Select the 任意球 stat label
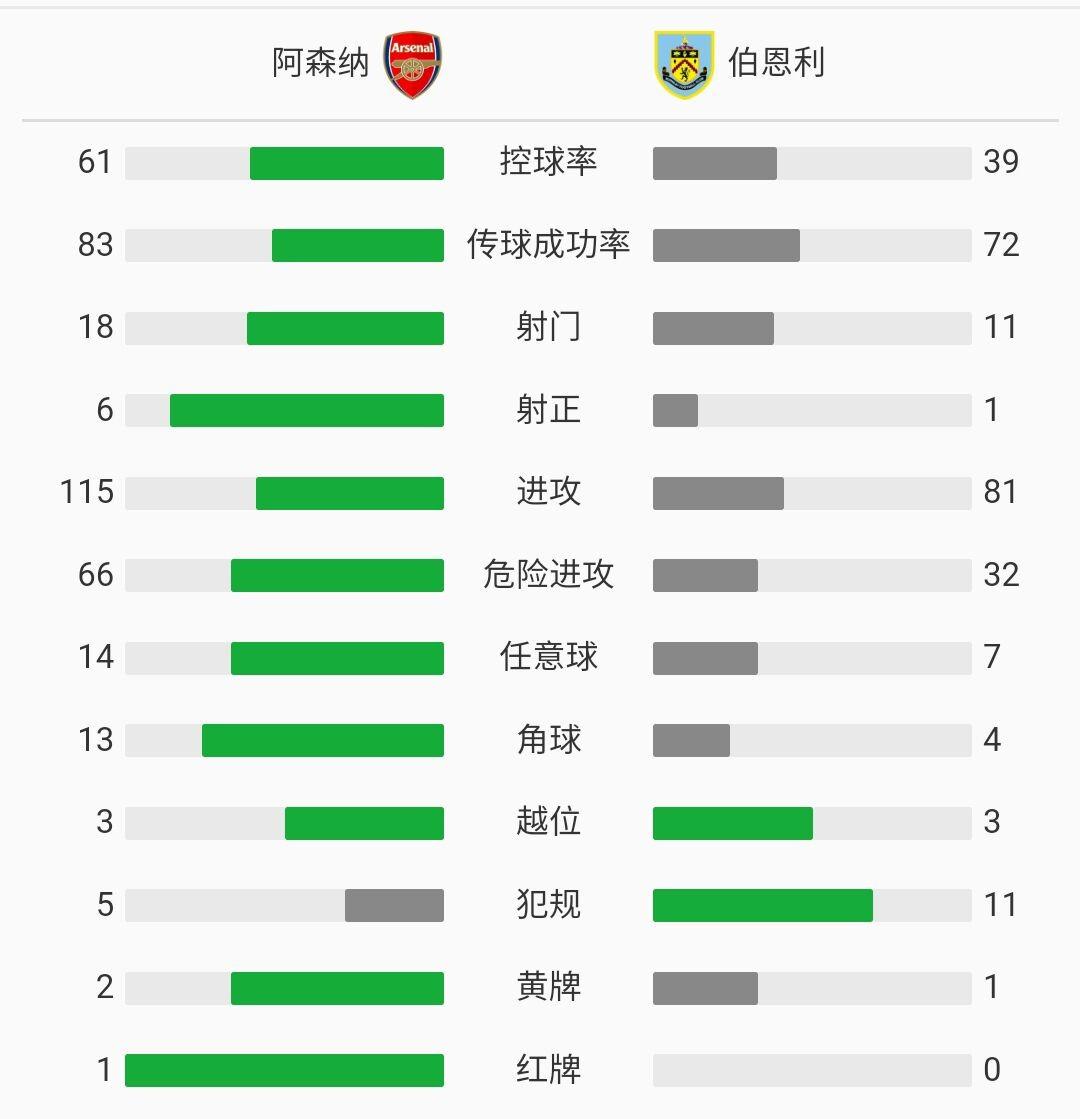1080x1119 pixels. pyautogui.click(x=548, y=657)
